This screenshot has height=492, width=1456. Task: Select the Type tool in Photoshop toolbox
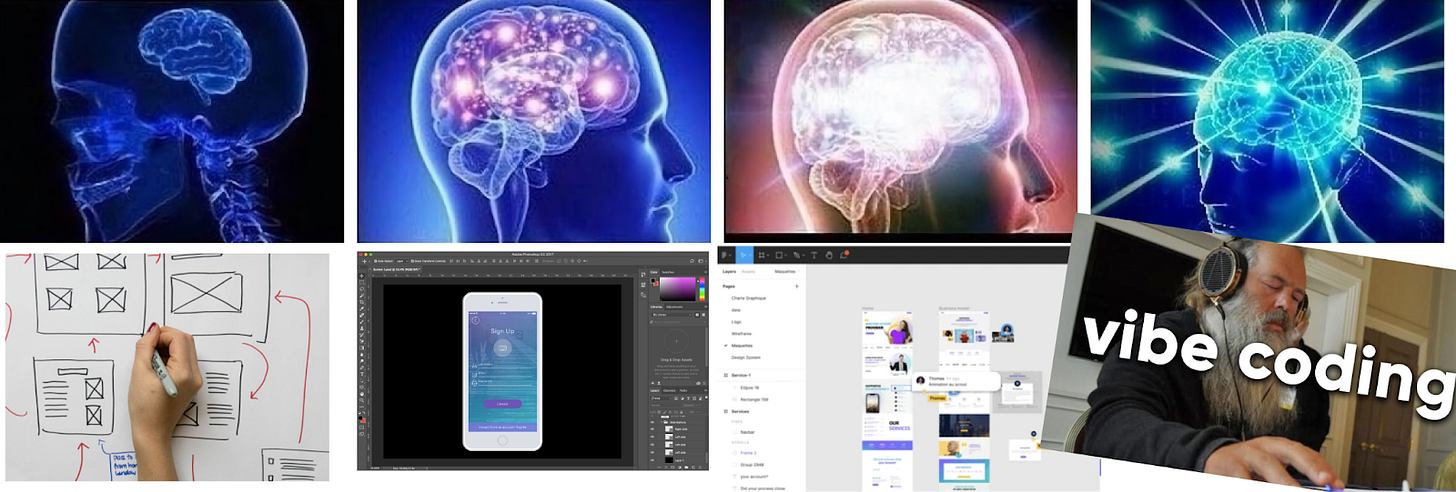pyautogui.click(x=362, y=374)
